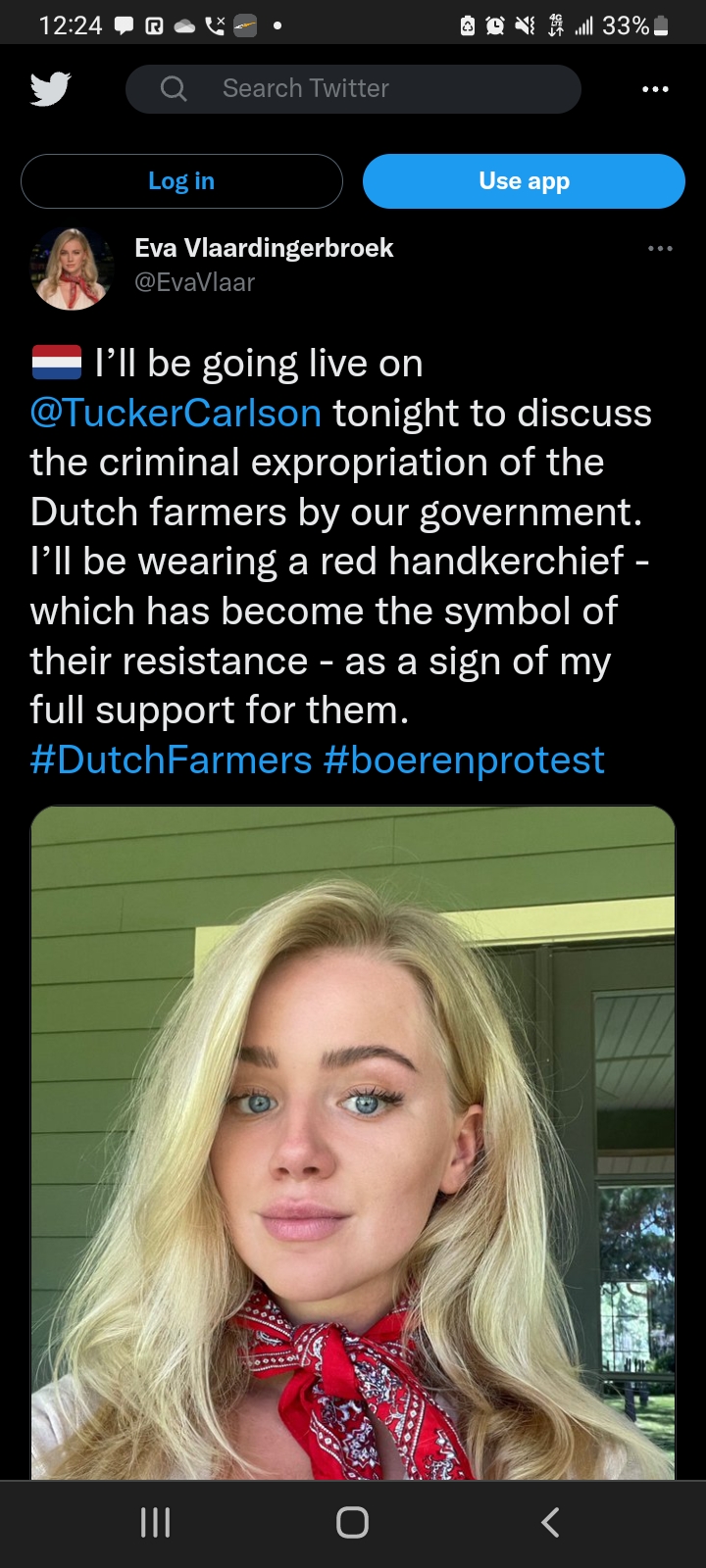The width and height of the screenshot is (706, 1568).
Task: Tap the battery icon in status bar
Action: 661,25
